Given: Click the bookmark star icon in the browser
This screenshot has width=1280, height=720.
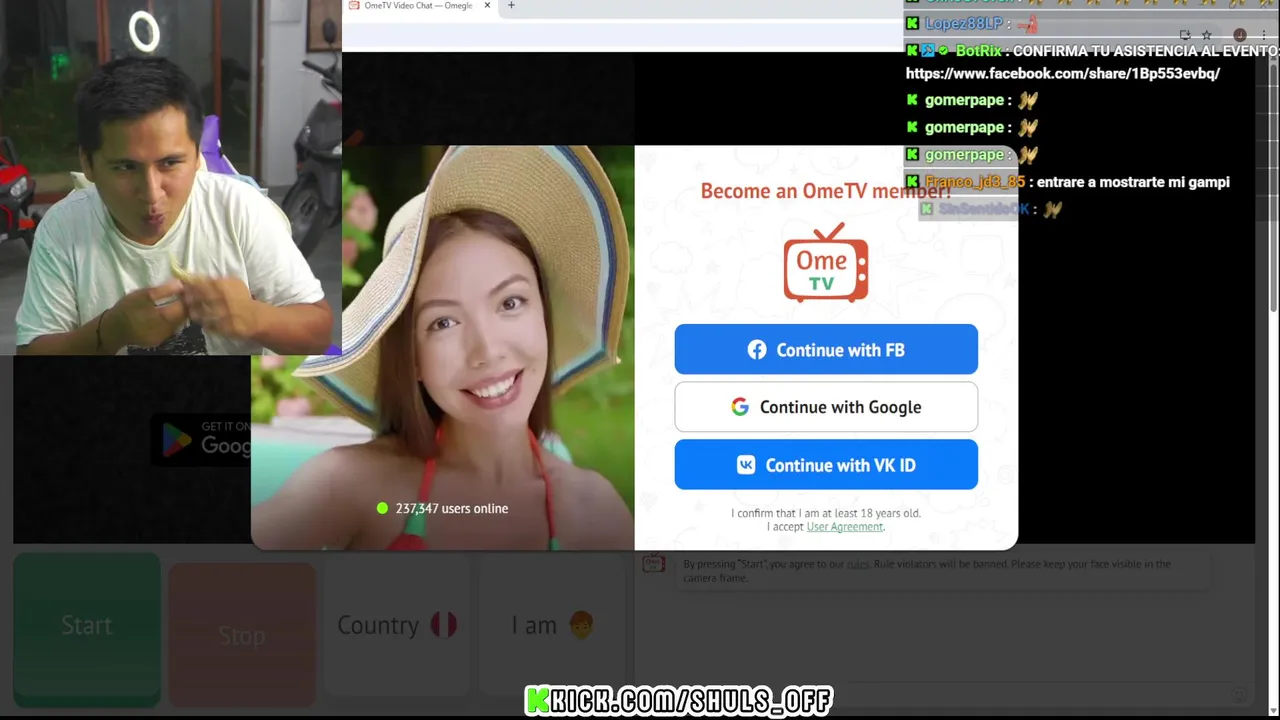Looking at the screenshot, I should [1207, 35].
